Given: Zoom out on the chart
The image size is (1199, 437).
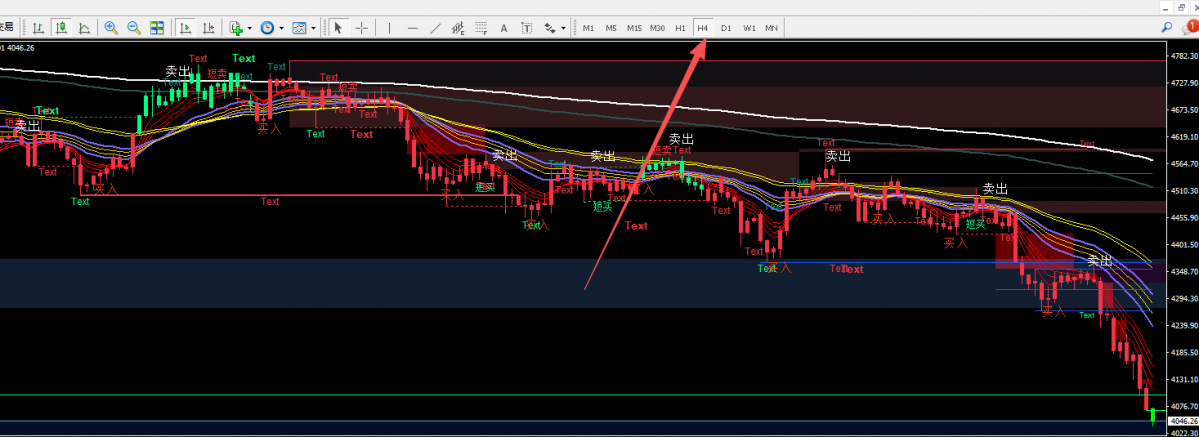Looking at the screenshot, I should 134,28.
